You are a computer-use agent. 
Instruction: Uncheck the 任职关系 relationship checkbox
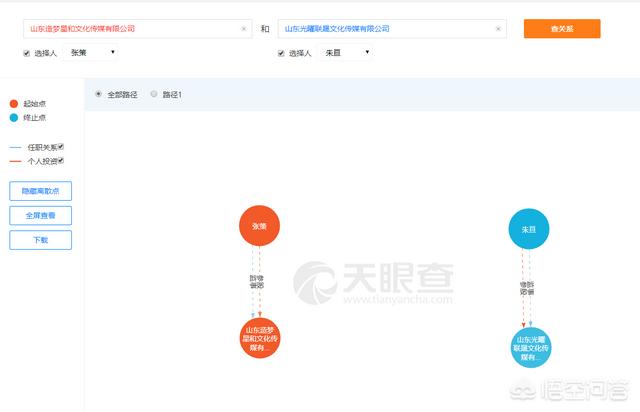tap(61, 147)
